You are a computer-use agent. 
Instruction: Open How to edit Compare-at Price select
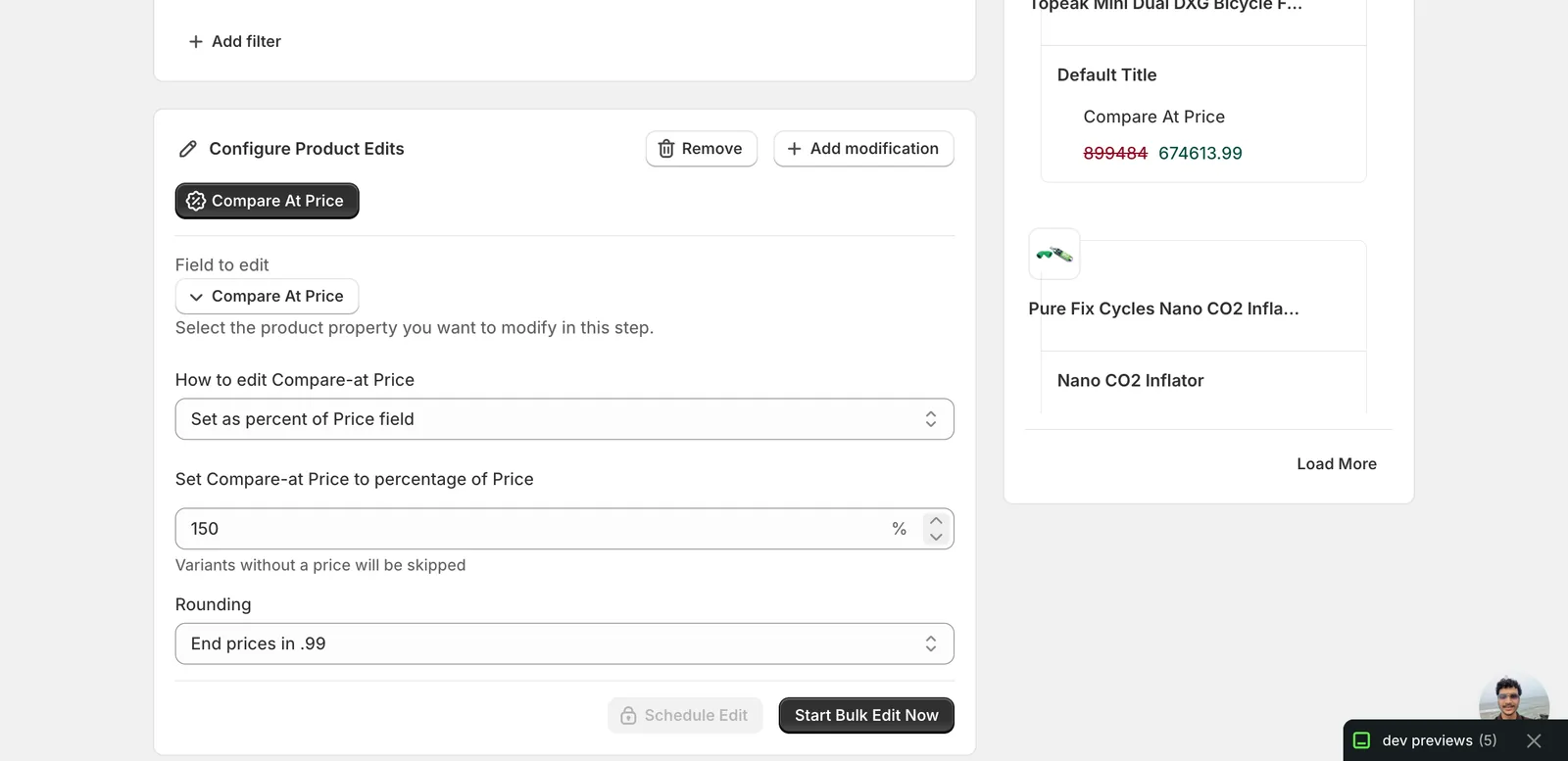[564, 419]
